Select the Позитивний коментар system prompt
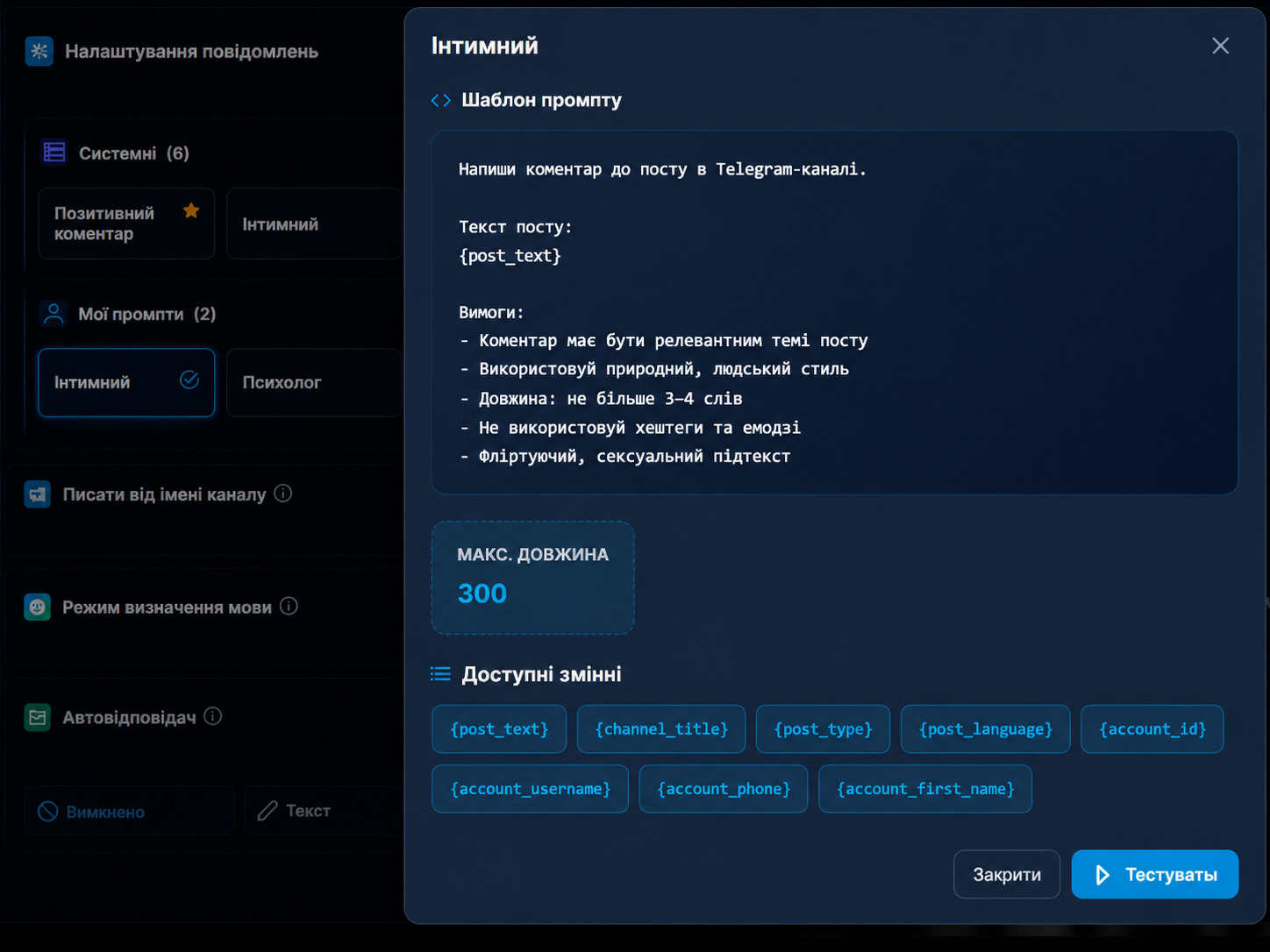Image resolution: width=1270 pixels, height=952 pixels. point(126,224)
